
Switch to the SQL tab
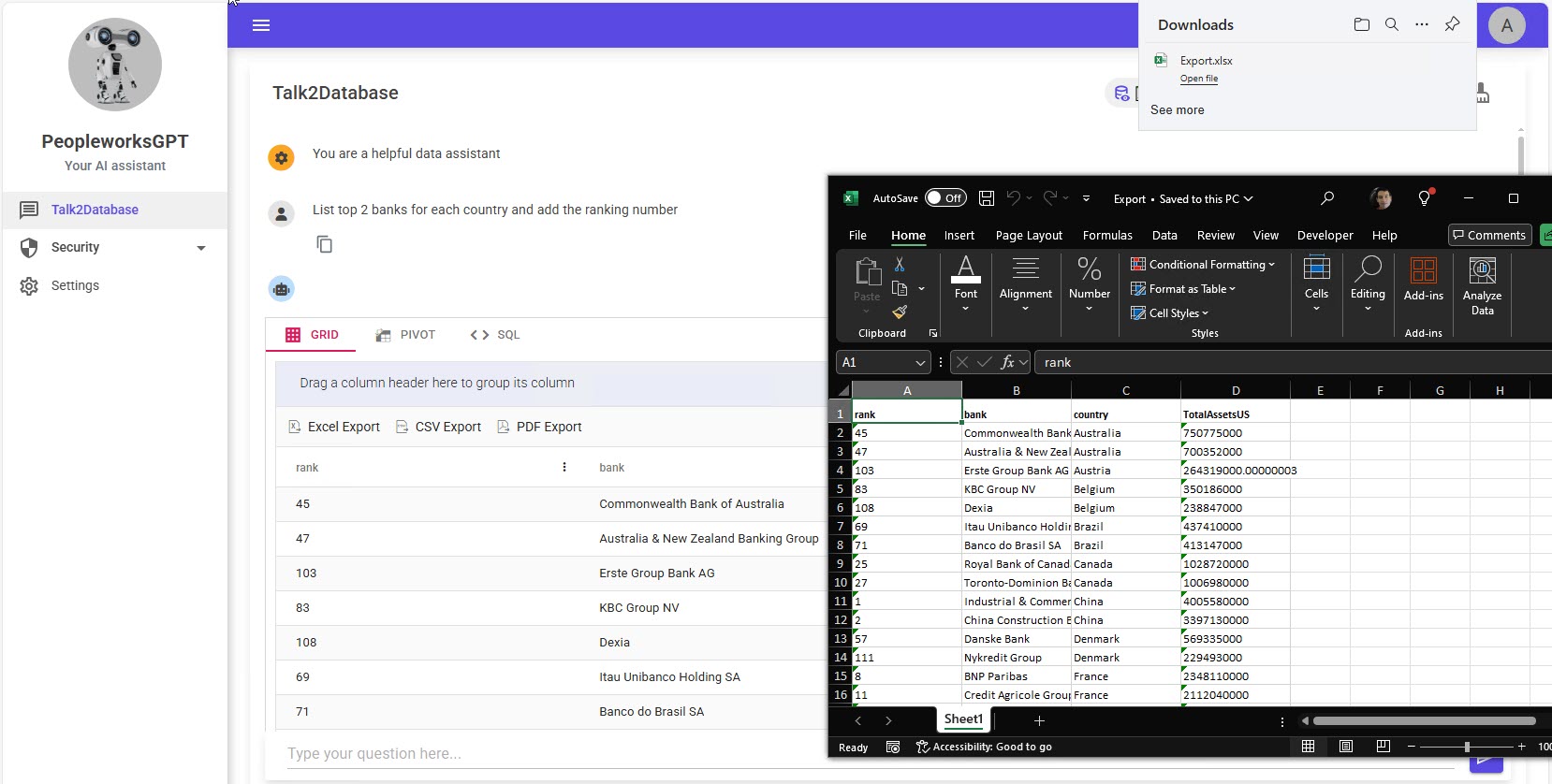click(x=495, y=335)
